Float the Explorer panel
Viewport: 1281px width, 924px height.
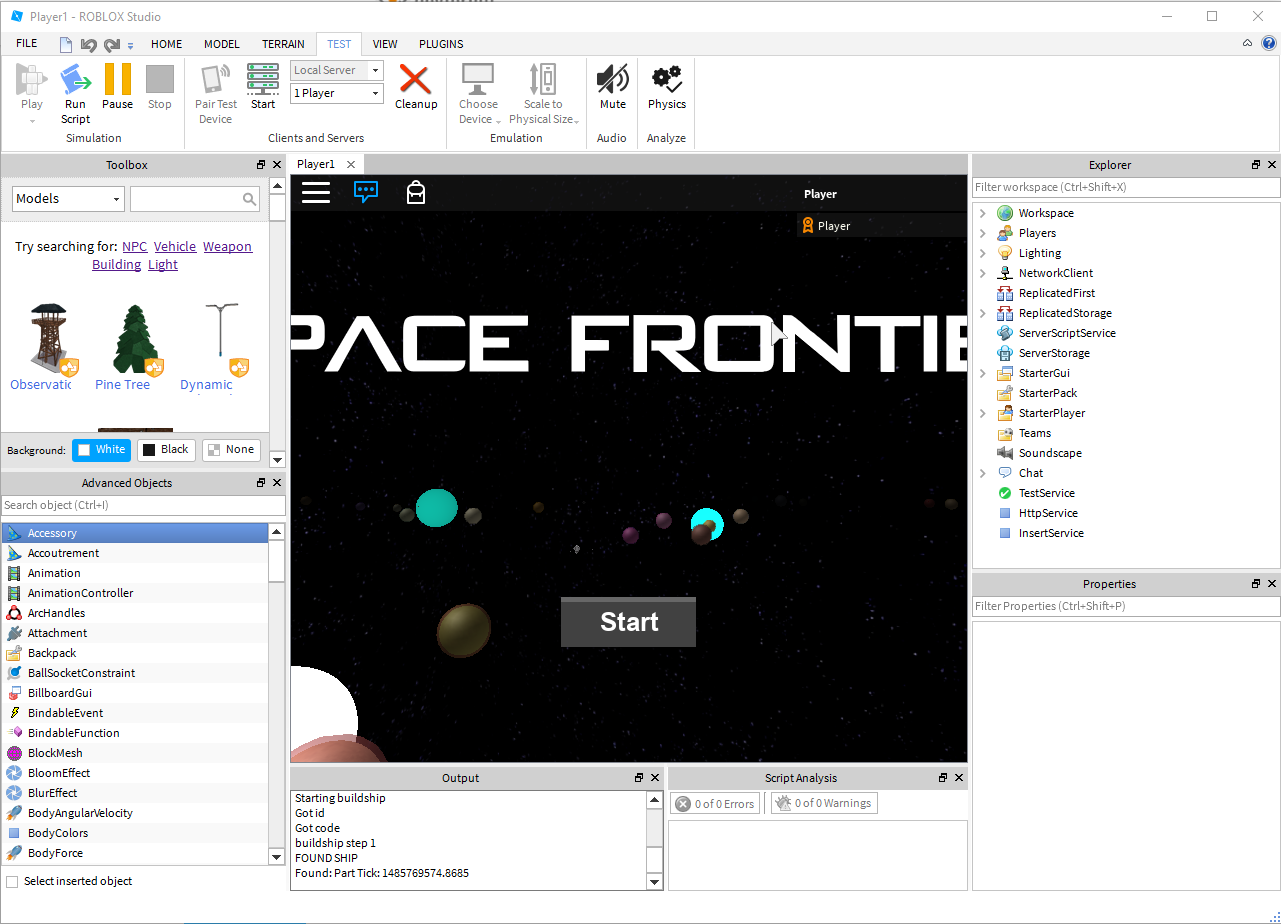[x=1256, y=165]
